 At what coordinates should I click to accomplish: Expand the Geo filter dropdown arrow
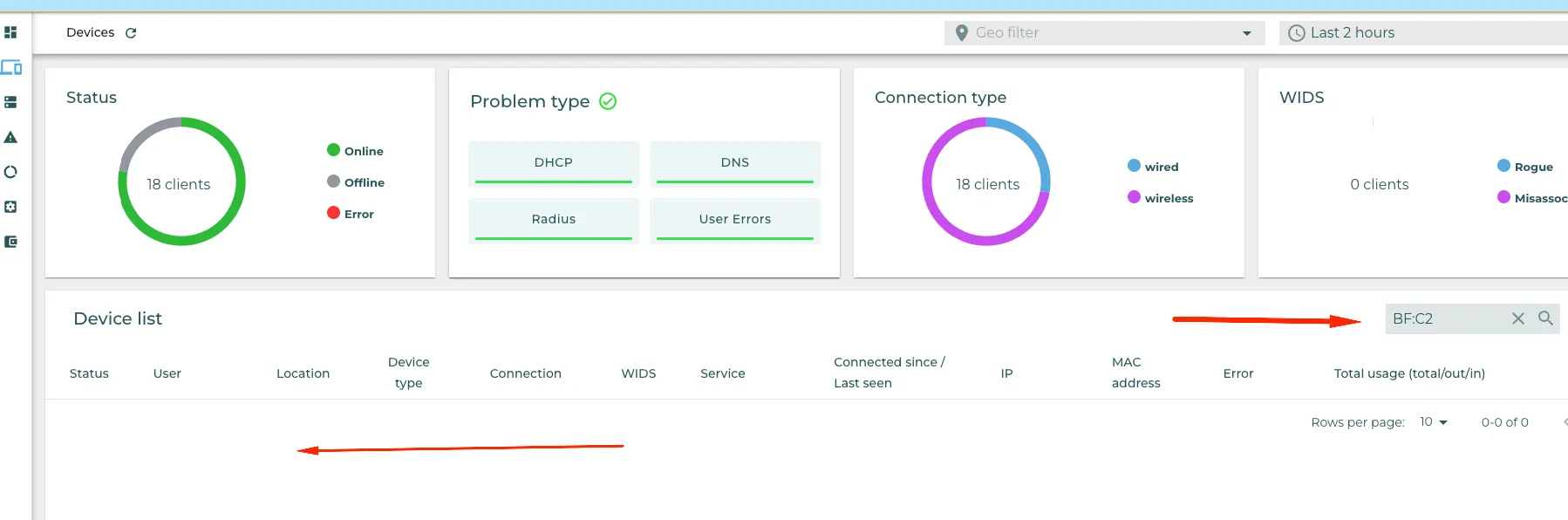coord(1247,33)
